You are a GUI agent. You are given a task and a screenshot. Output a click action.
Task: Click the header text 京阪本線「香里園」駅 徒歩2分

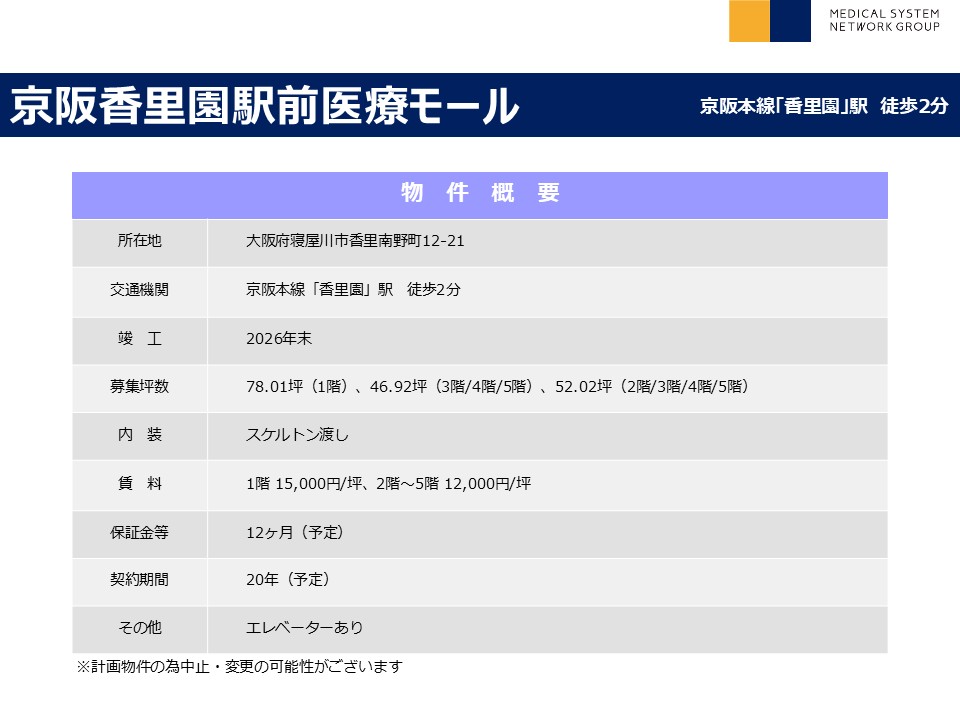coord(823,106)
